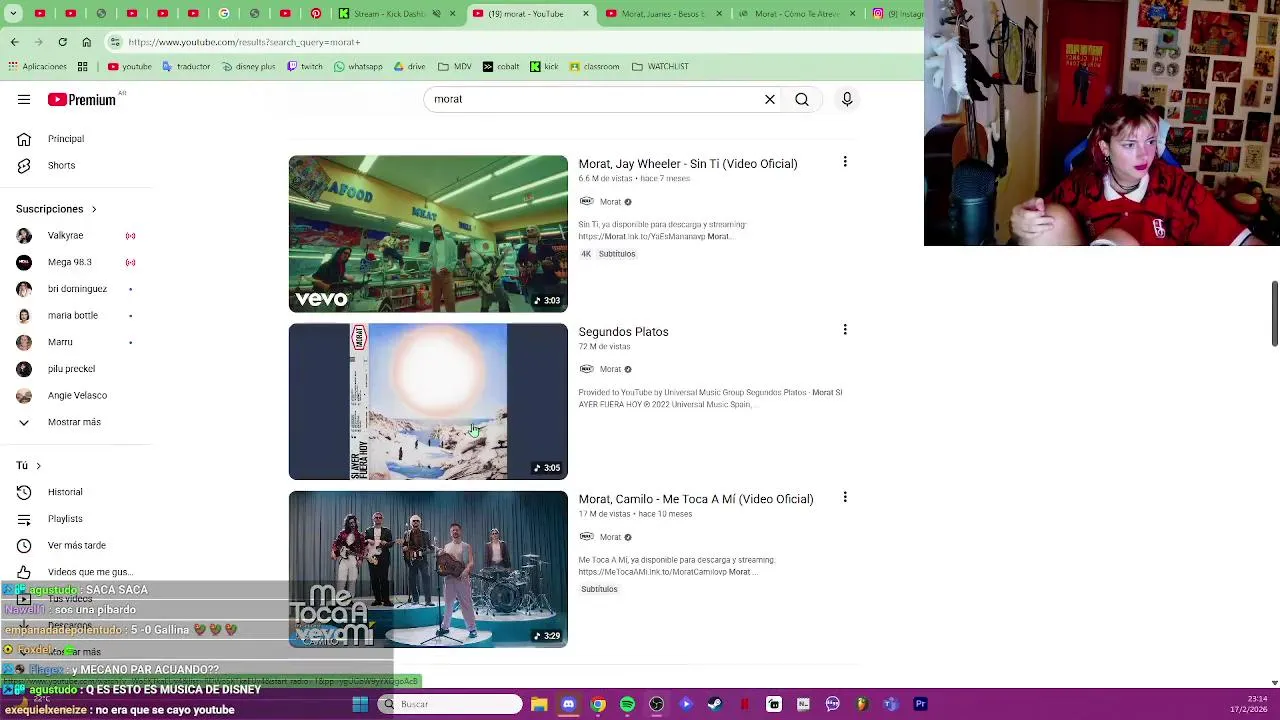
Task: Expand Mostrar más under subscriptions
Action: 72,422
